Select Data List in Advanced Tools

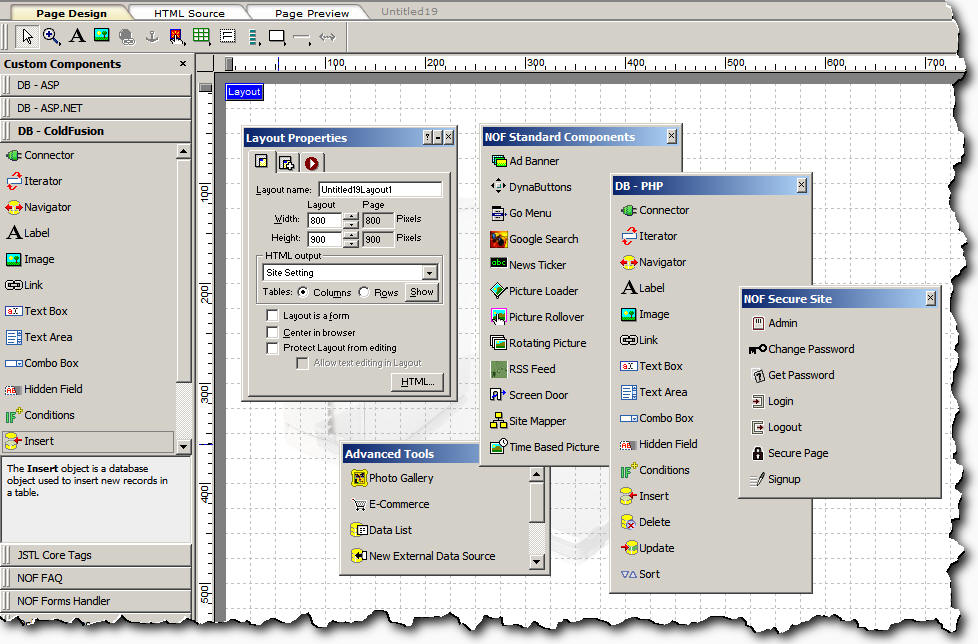coord(381,530)
